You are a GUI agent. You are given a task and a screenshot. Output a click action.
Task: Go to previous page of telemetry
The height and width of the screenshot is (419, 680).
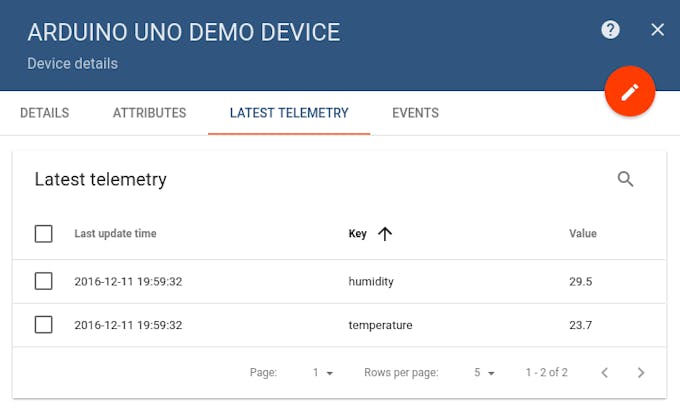coord(604,373)
